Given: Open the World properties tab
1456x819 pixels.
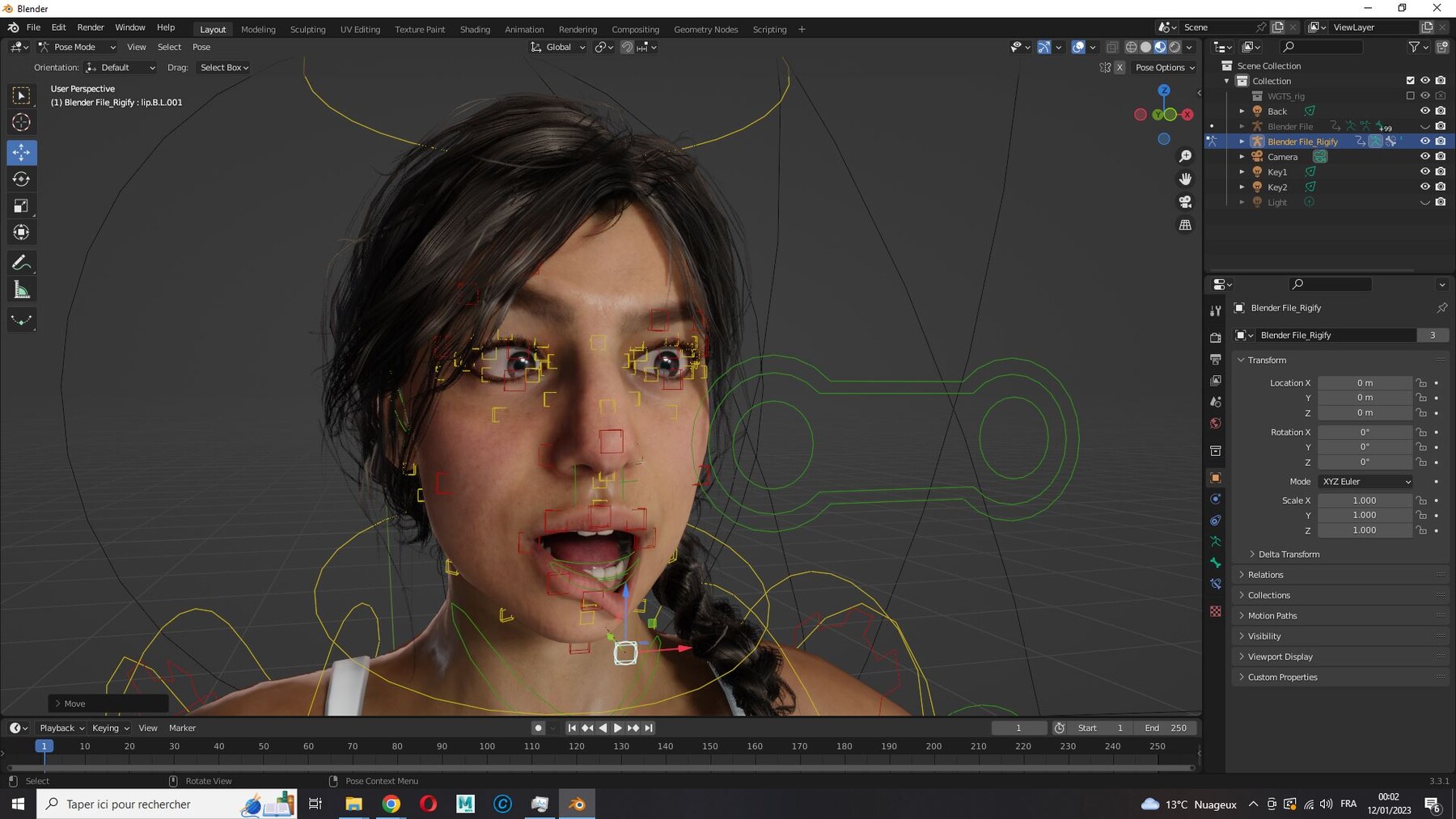Looking at the screenshot, I should click(1215, 424).
